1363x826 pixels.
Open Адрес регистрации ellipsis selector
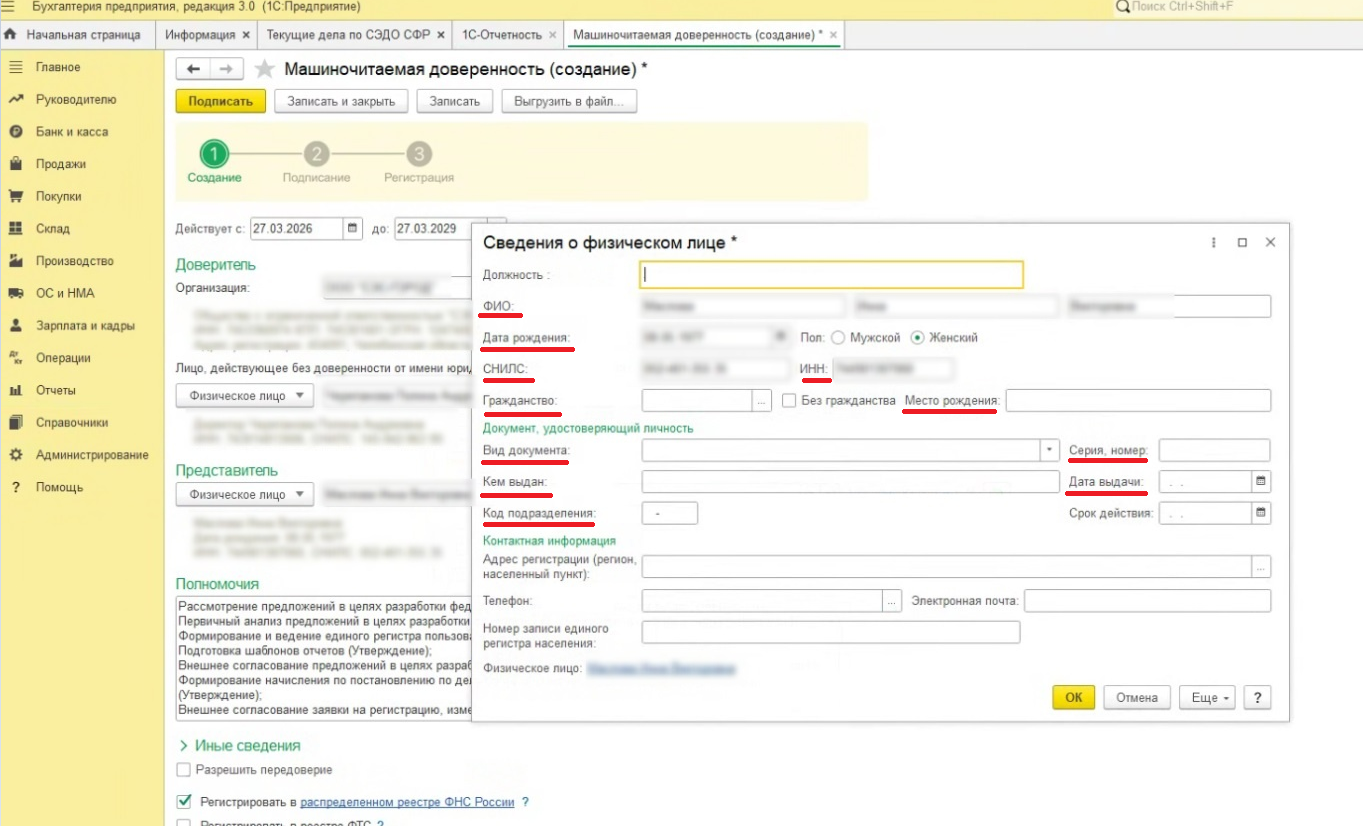(x=1261, y=567)
